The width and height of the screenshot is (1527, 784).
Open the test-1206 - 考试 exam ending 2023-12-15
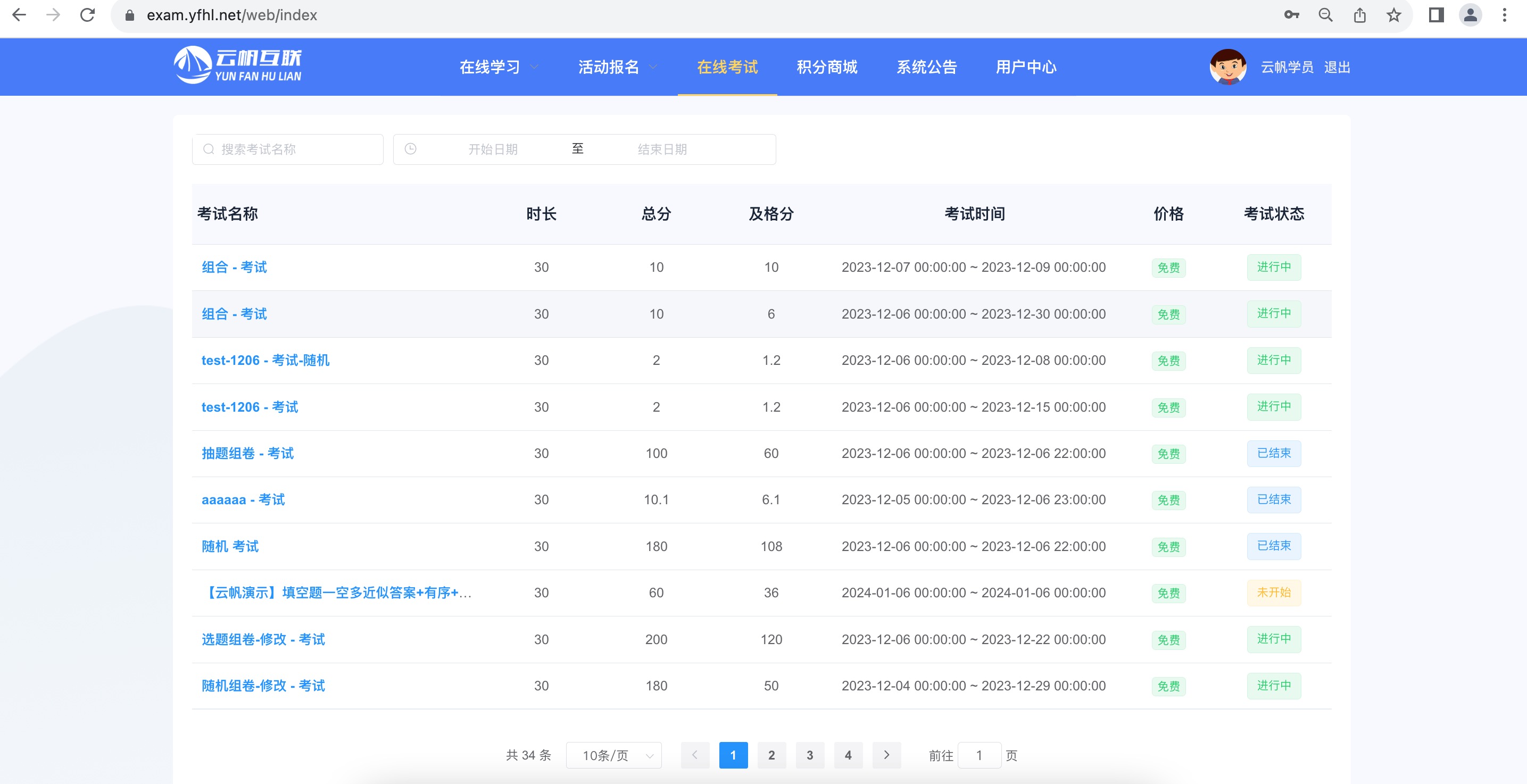[x=250, y=407]
